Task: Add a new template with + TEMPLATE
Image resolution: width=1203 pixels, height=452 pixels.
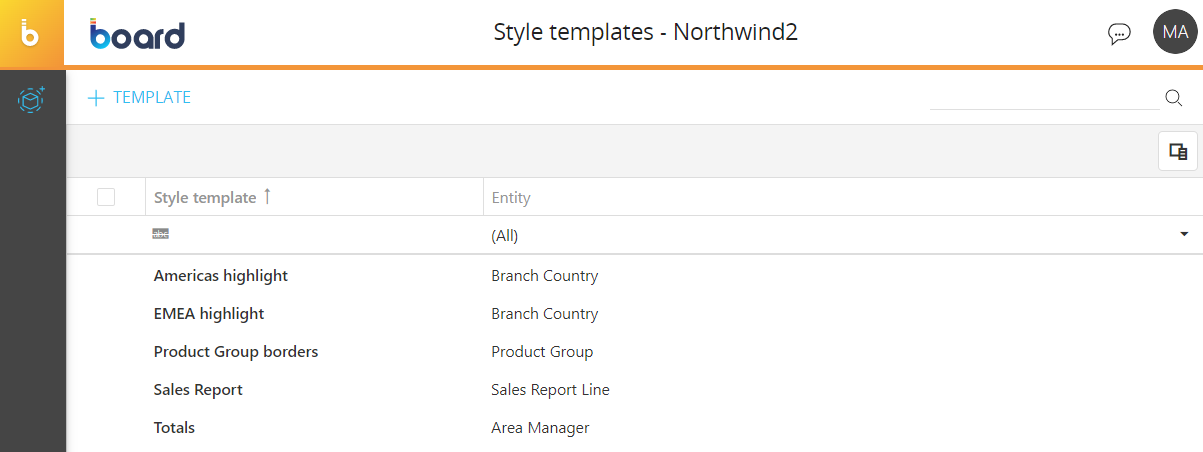Action: click(x=139, y=98)
